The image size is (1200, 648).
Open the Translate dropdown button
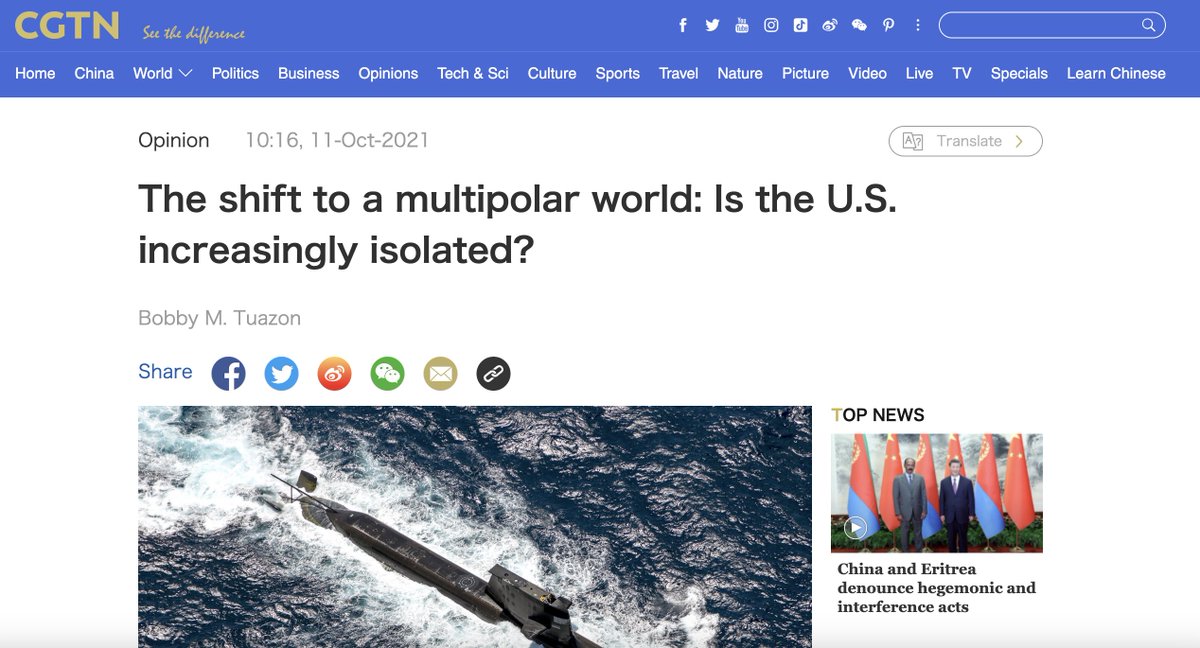(965, 141)
